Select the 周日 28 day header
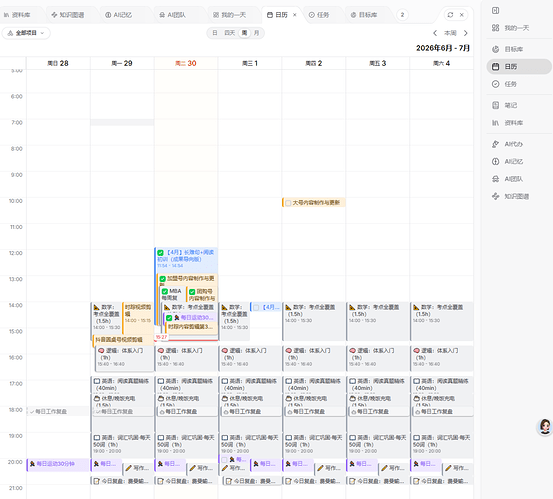The image size is (553, 499). [x=58, y=63]
